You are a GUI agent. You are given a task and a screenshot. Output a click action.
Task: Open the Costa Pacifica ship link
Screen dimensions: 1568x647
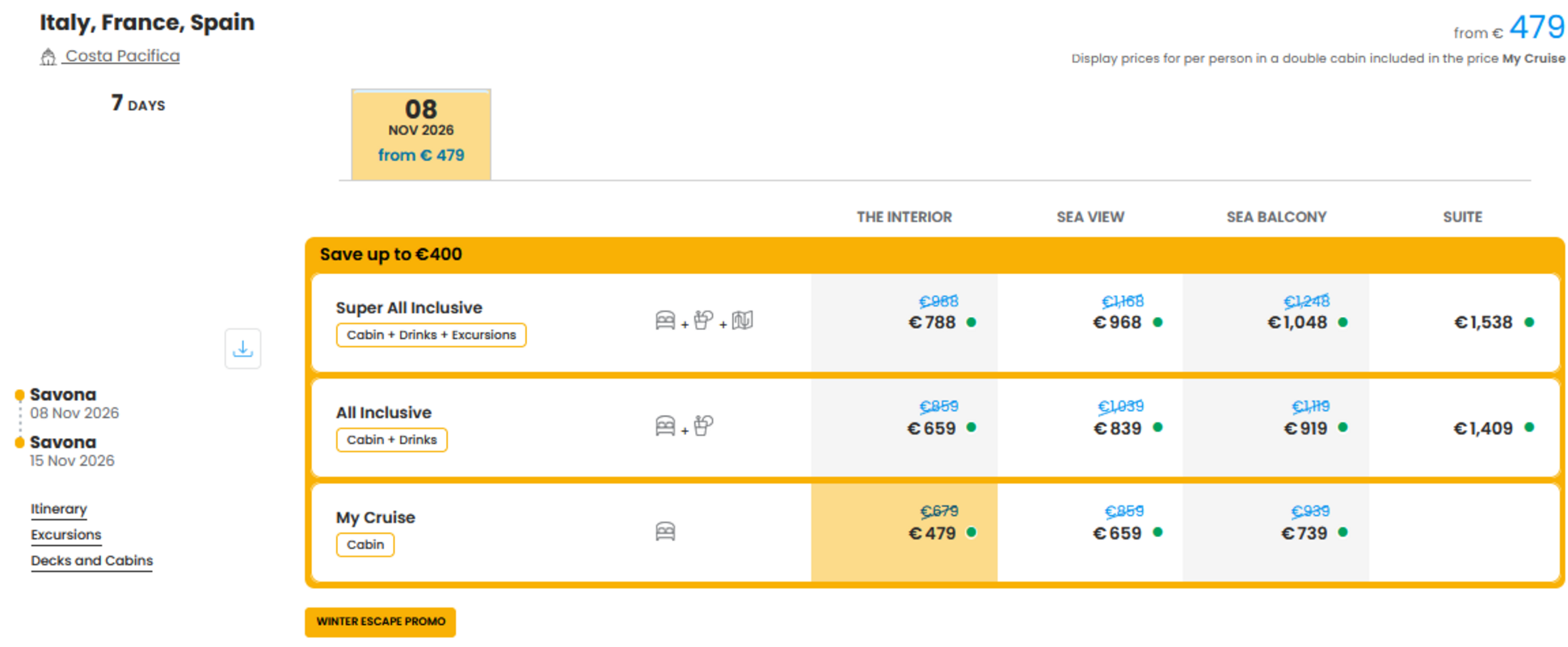click(x=122, y=56)
